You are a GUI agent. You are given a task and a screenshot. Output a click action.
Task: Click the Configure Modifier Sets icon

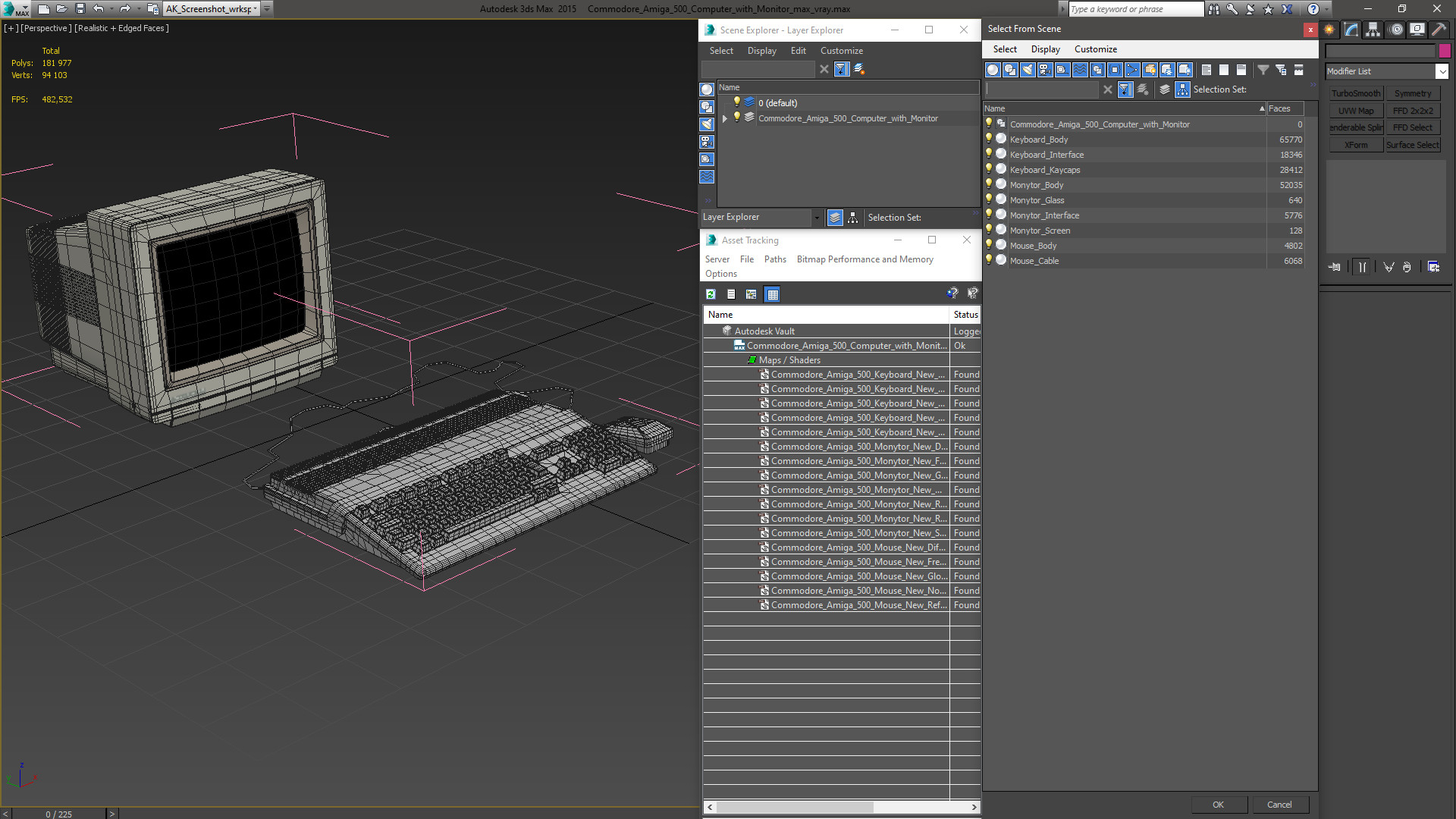coord(1433,267)
